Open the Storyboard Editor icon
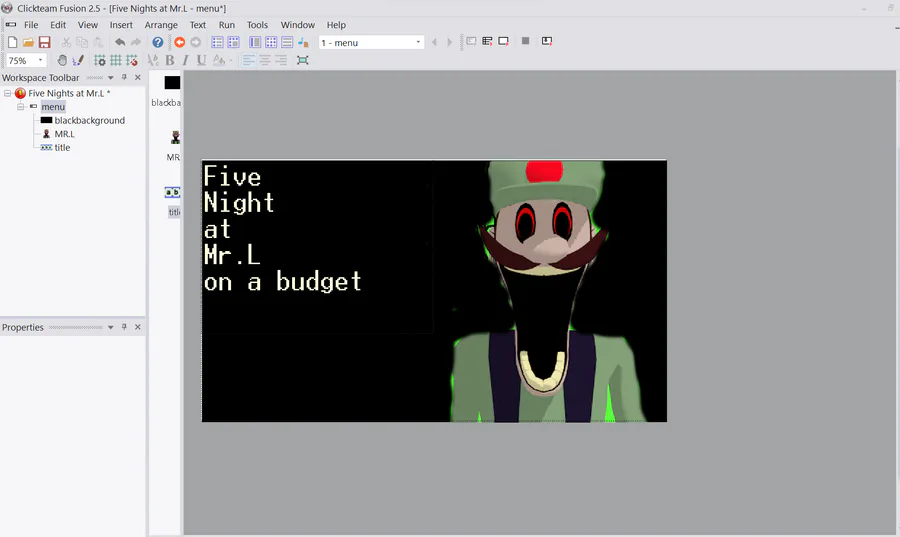Image resolution: width=900 pixels, height=537 pixels. pos(218,42)
